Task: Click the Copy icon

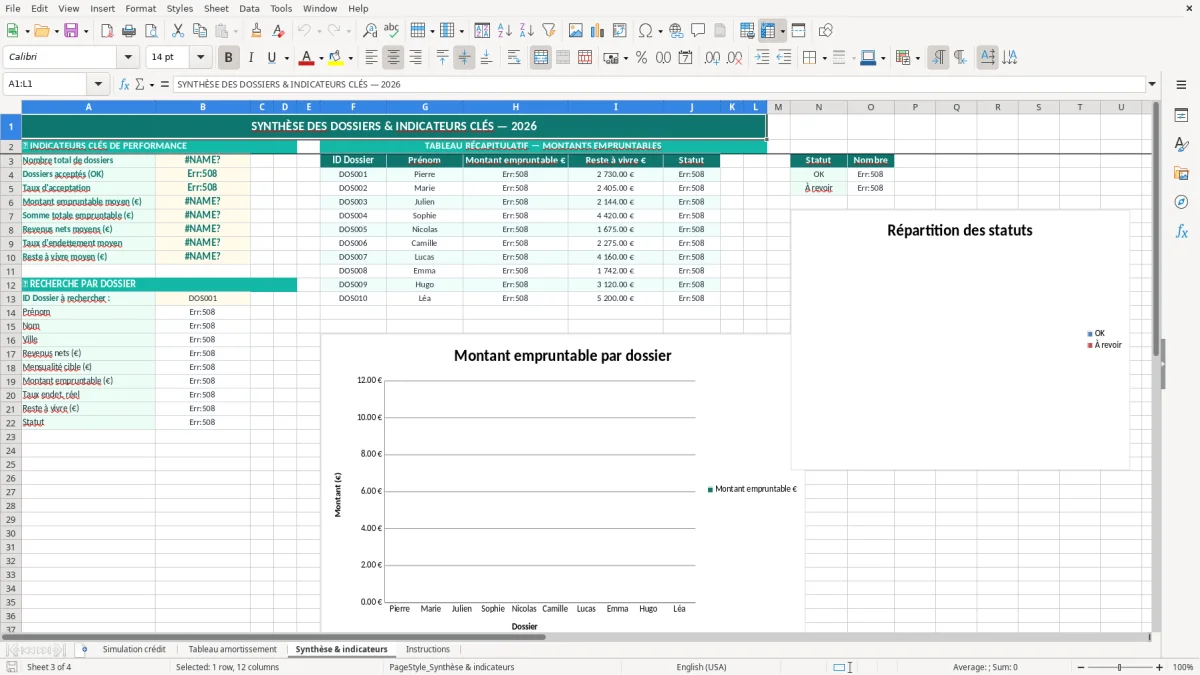Action: coord(199,31)
